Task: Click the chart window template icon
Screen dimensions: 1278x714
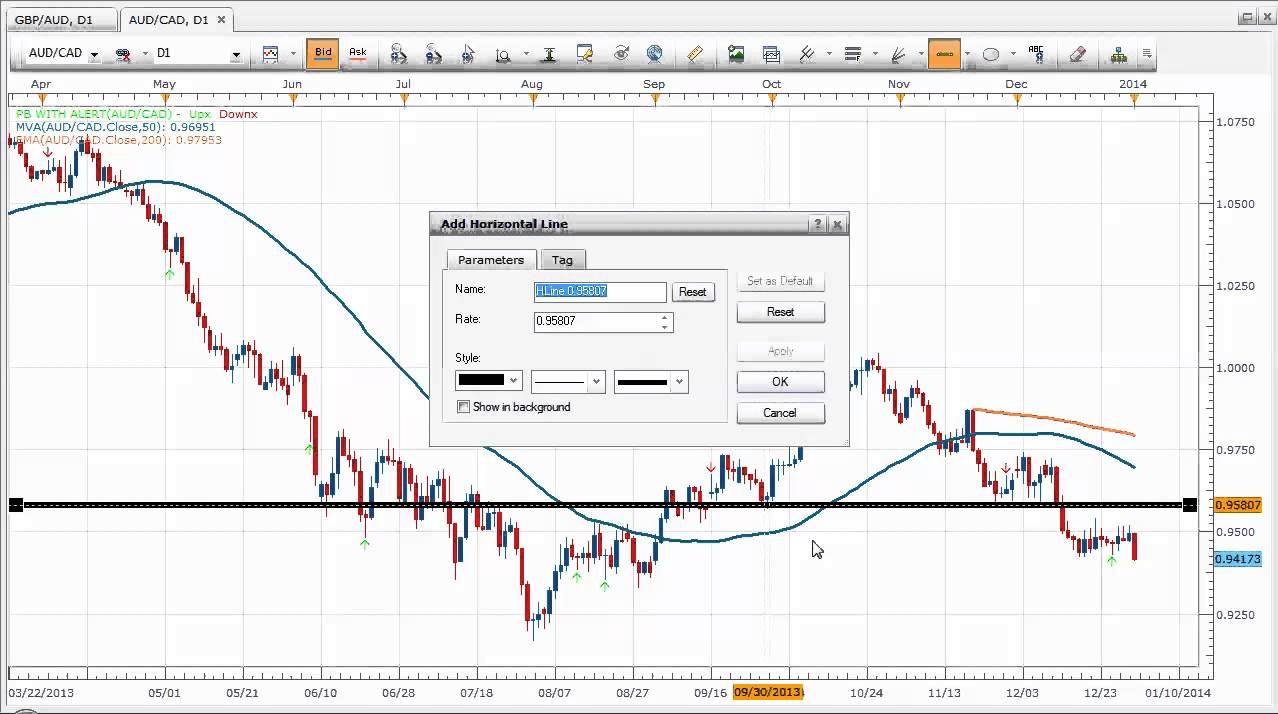Action: [x=771, y=54]
